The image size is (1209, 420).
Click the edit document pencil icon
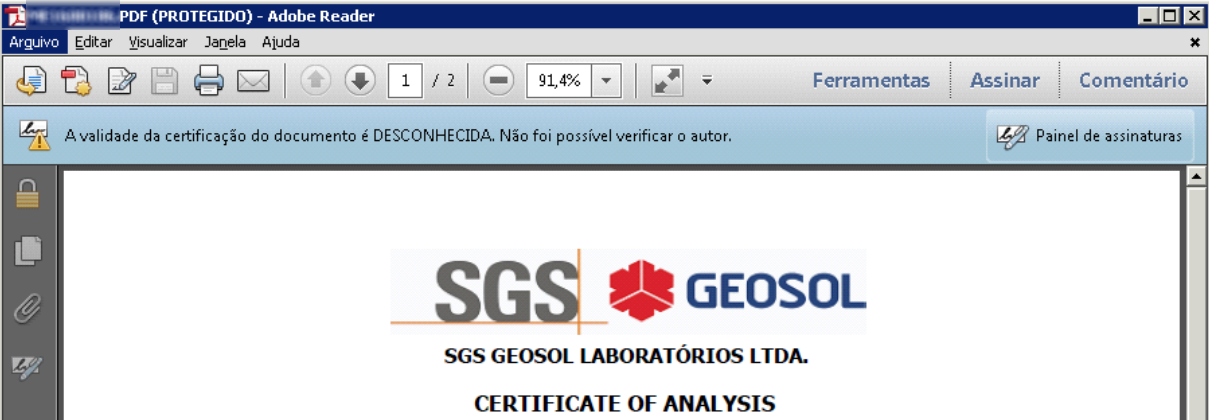(x=121, y=81)
